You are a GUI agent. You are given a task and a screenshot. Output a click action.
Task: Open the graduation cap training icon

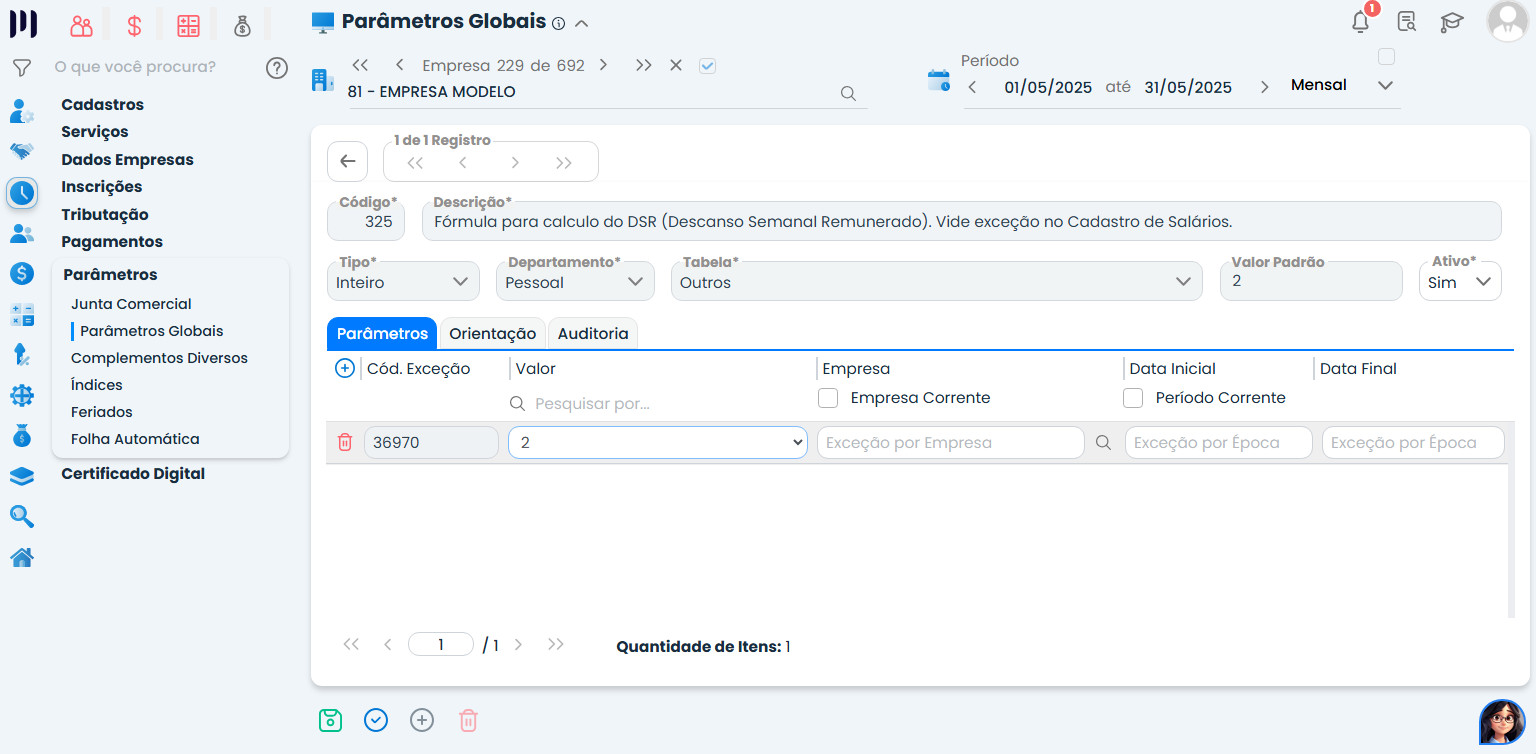tap(1451, 22)
